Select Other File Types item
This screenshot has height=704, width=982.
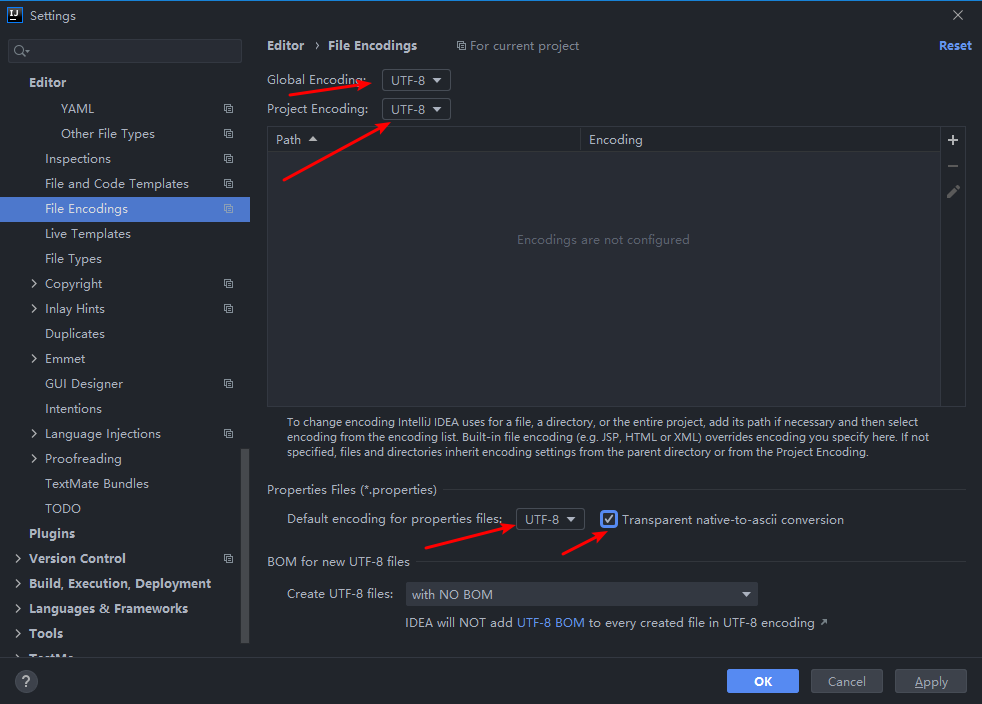[x=108, y=133]
